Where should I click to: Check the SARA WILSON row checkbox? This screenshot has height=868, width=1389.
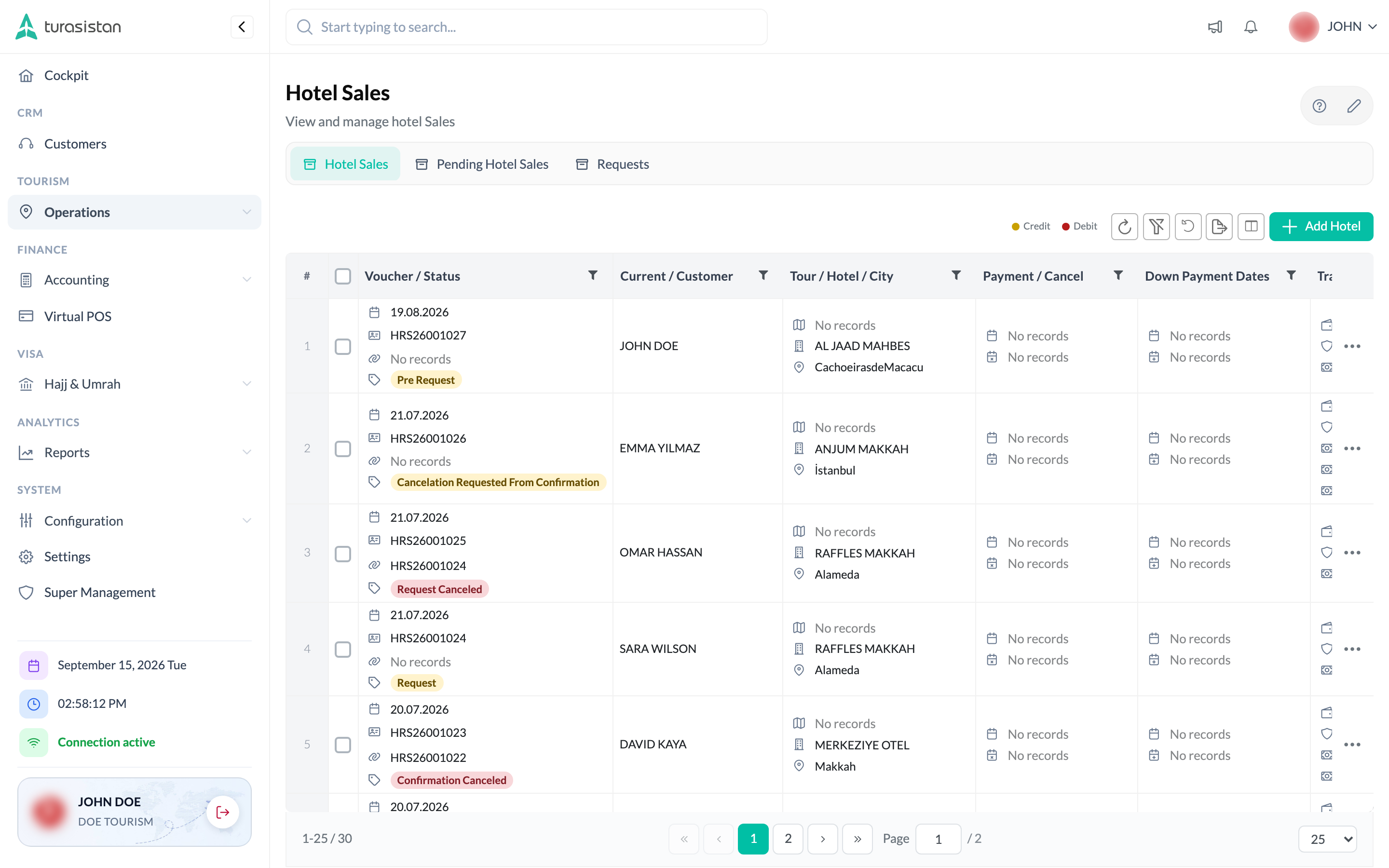(x=342, y=649)
